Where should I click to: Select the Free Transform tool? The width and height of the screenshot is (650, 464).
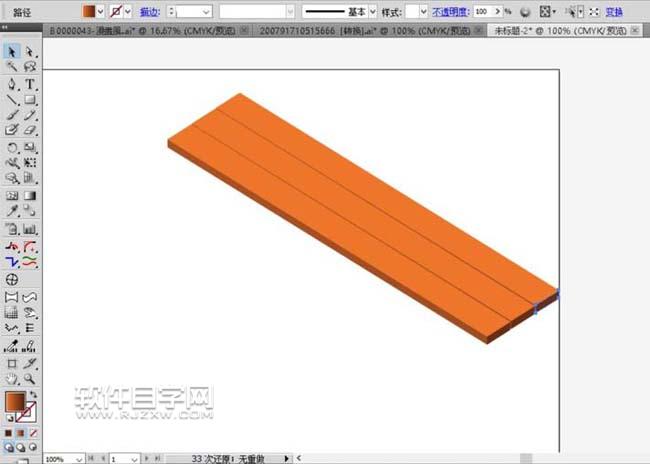coord(29,163)
